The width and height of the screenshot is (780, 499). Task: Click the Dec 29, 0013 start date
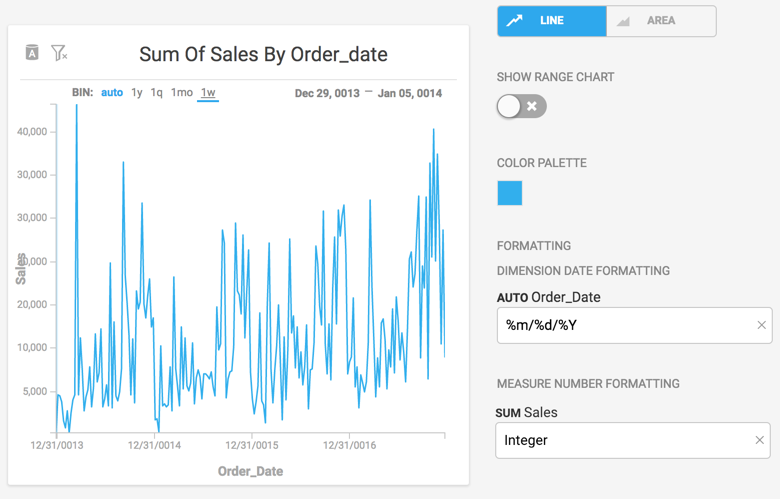click(326, 93)
